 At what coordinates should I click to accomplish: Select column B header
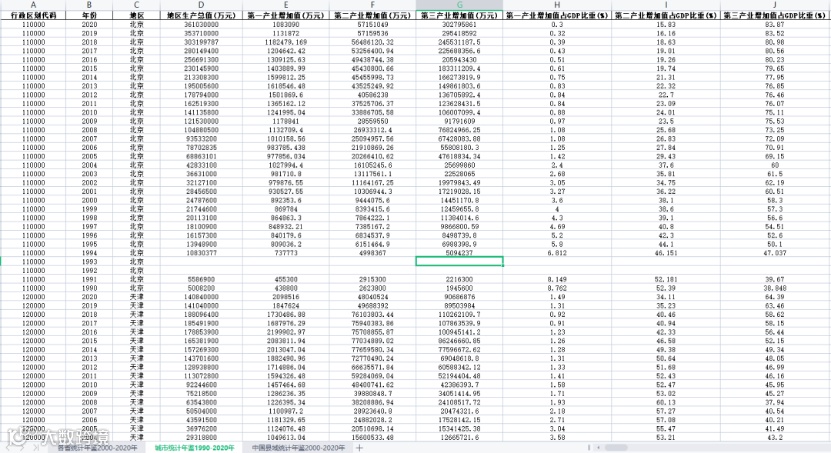pos(89,5)
